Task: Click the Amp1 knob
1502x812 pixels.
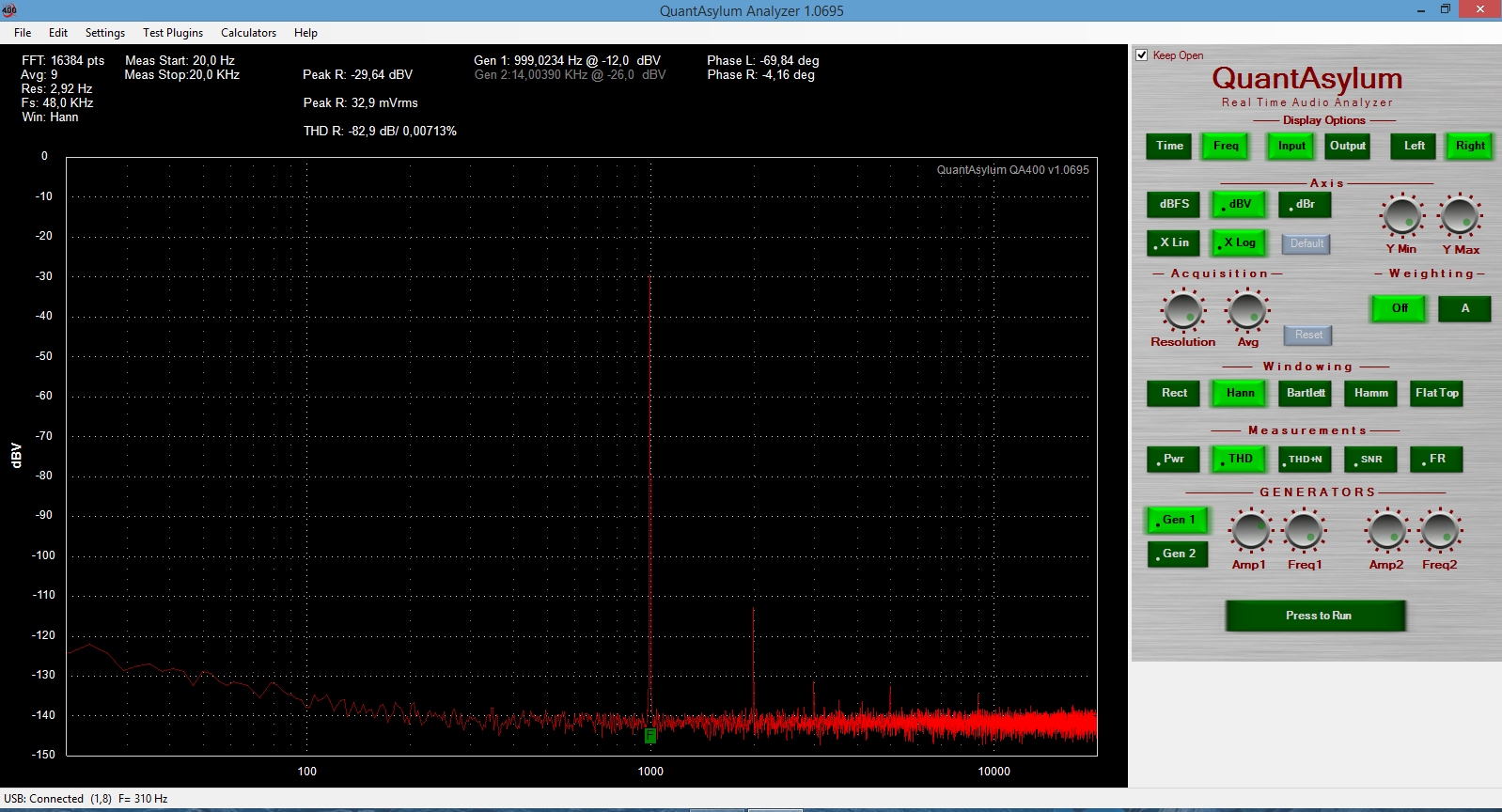Action: (1250, 531)
